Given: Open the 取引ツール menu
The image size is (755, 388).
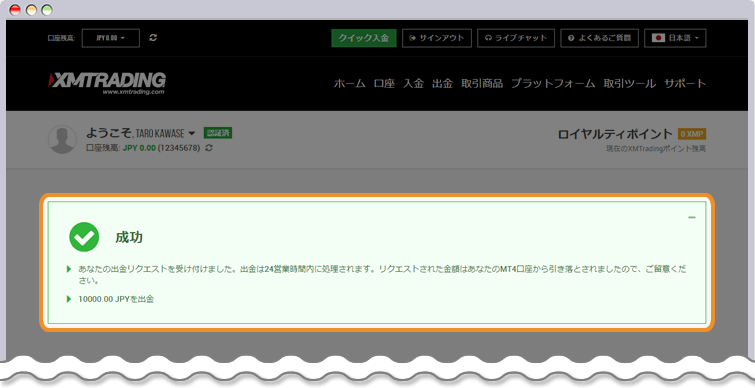Looking at the screenshot, I should pyautogui.click(x=630, y=83).
